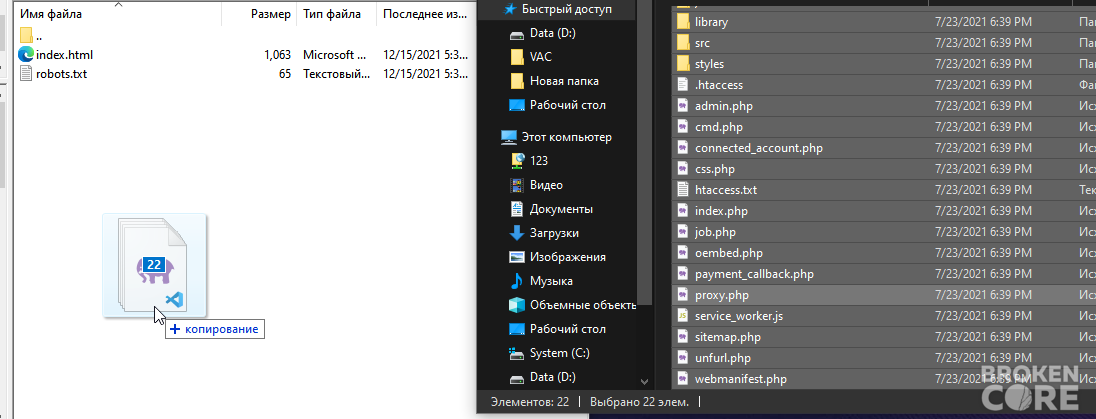This screenshot has width=1096, height=419.
Task: Click the styles folder icon
Action: [x=683, y=64]
